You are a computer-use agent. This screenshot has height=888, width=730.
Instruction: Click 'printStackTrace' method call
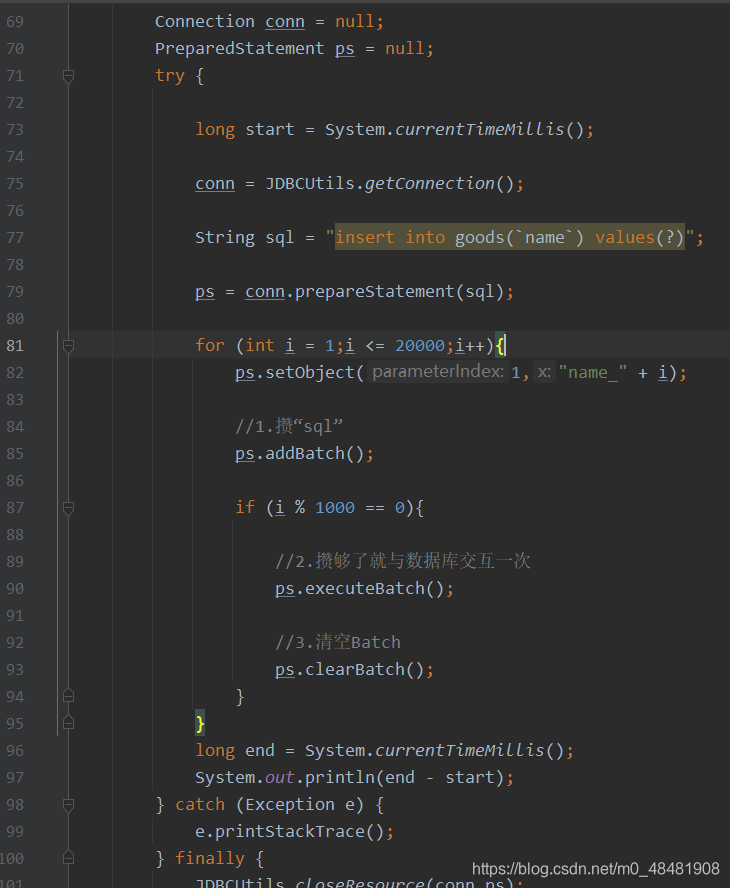290,832
